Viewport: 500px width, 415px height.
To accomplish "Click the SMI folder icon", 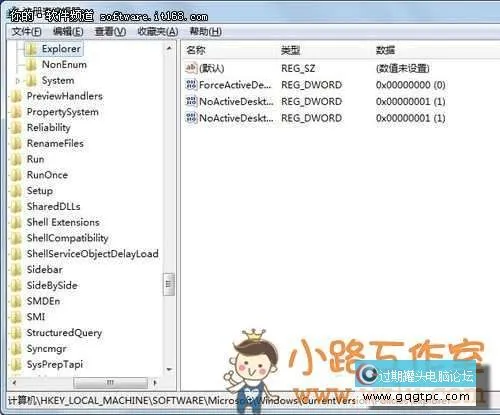I will (x=16, y=317).
